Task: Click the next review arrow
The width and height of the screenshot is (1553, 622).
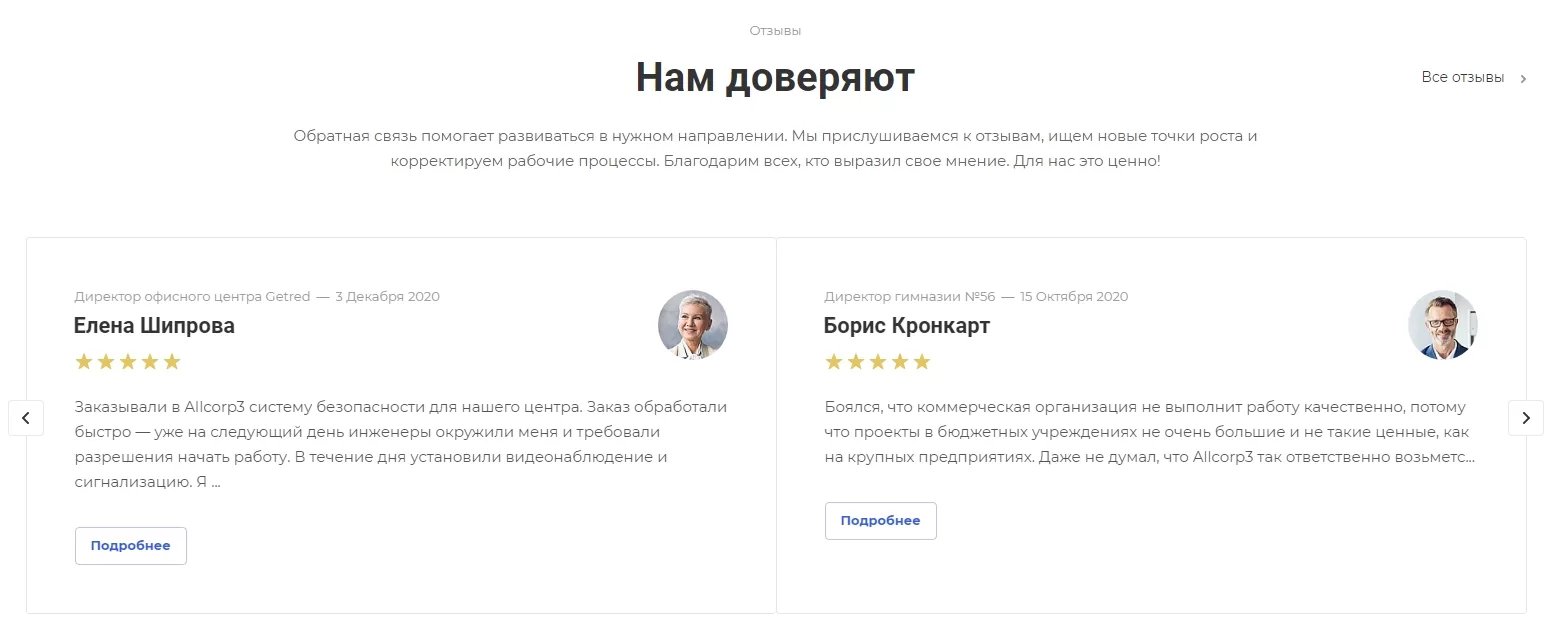Action: point(1526,418)
